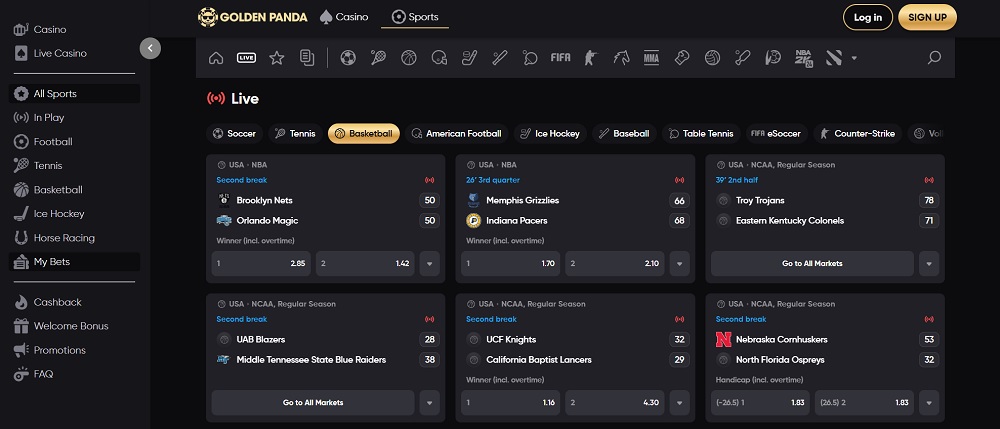This screenshot has height=429, width=1000.
Task: Filter live events by American Football
Action: 457,133
